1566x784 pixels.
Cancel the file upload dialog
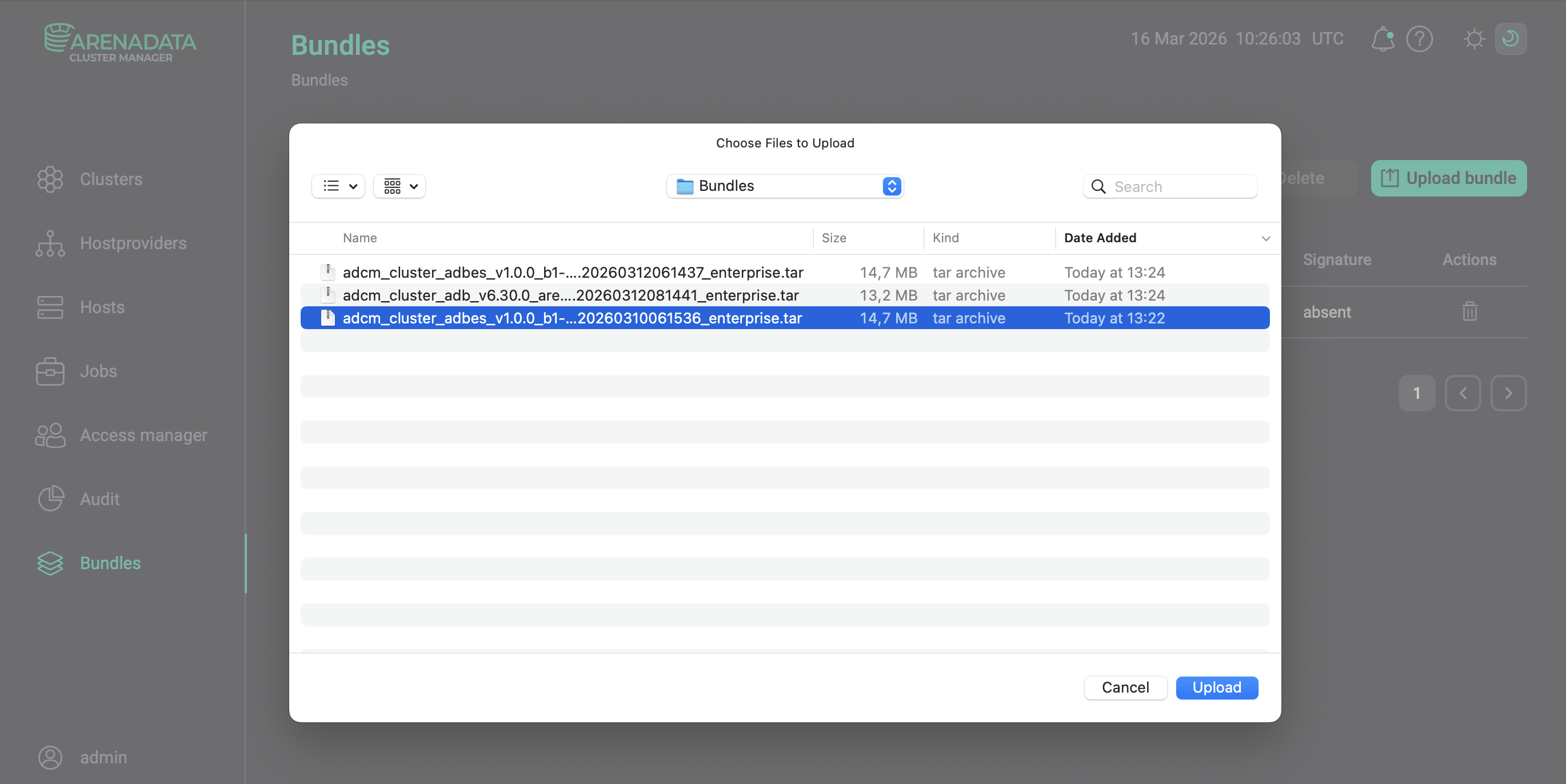(x=1125, y=687)
